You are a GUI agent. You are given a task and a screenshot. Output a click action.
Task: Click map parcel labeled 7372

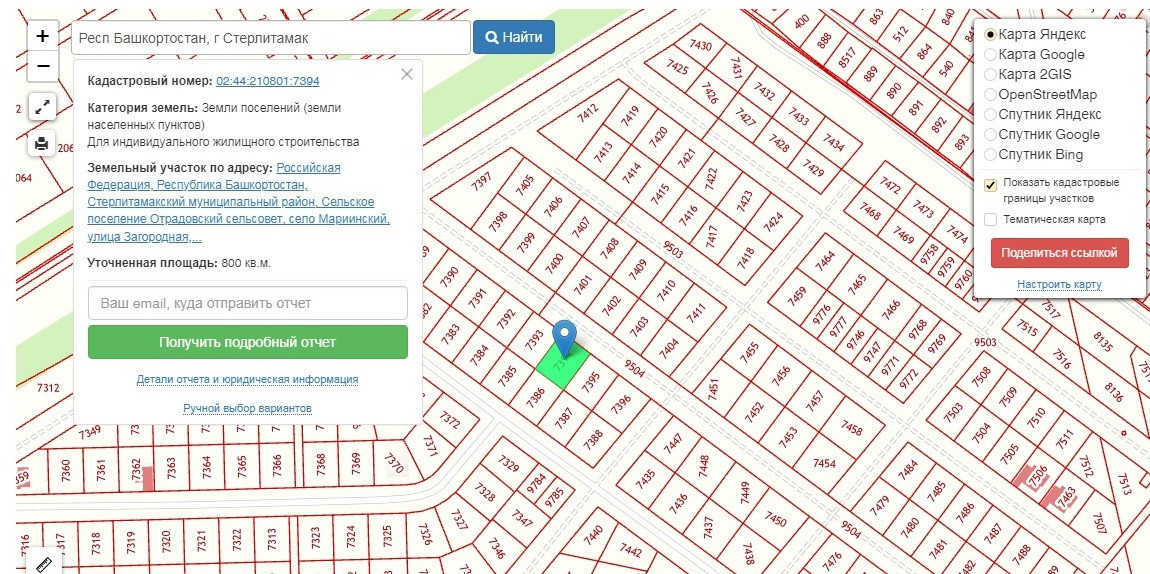pyautogui.click(x=450, y=419)
